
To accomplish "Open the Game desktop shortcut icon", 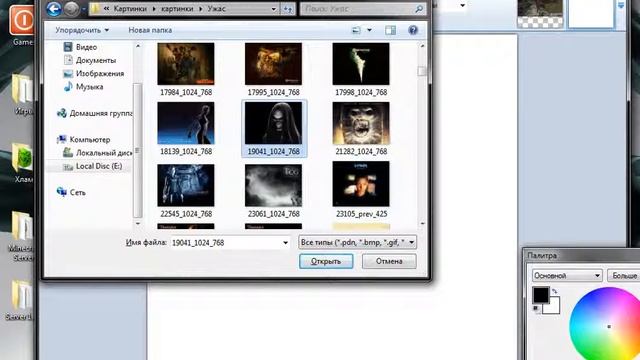I will (x=22, y=24).
